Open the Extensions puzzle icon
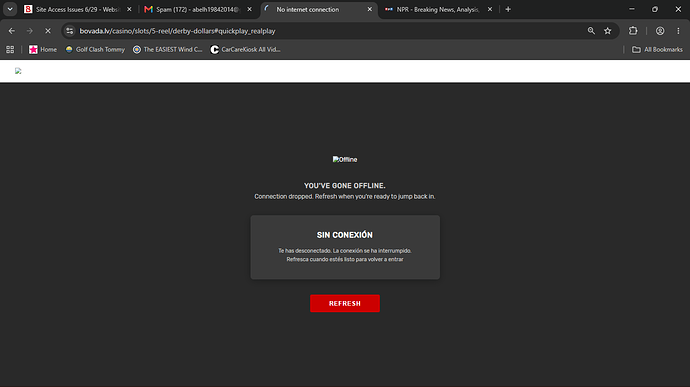The height and width of the screenshot is (387, 690). click(x=633, y=31)
